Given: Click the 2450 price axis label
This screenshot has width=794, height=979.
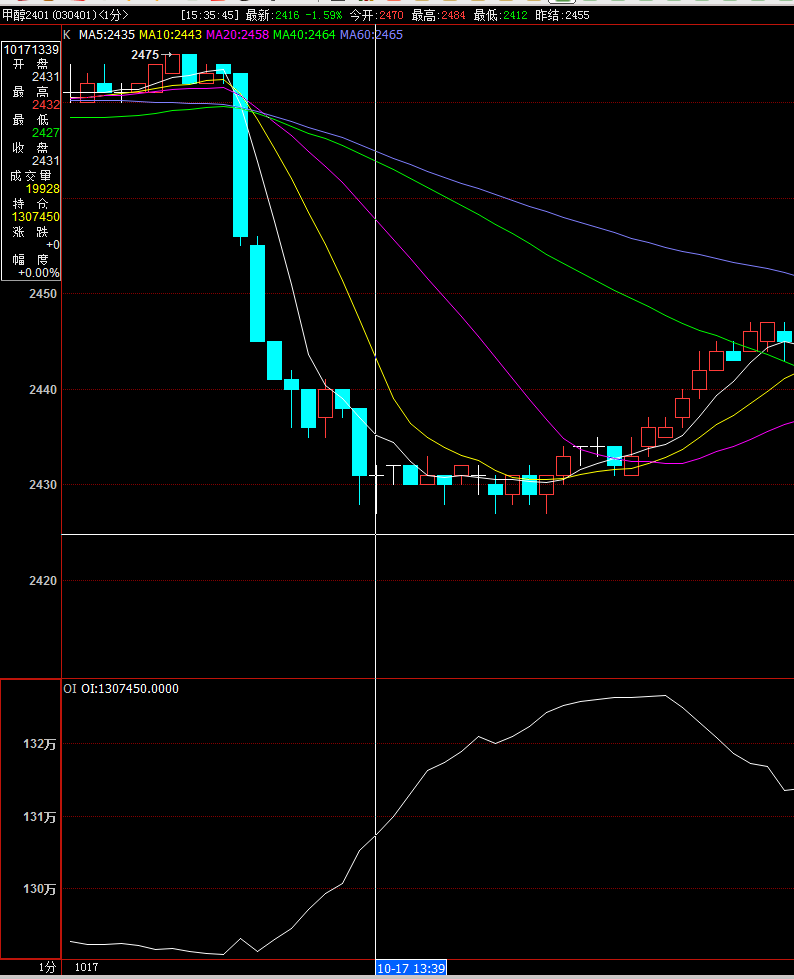Looking at the screenshot, I should coord(42,293).
